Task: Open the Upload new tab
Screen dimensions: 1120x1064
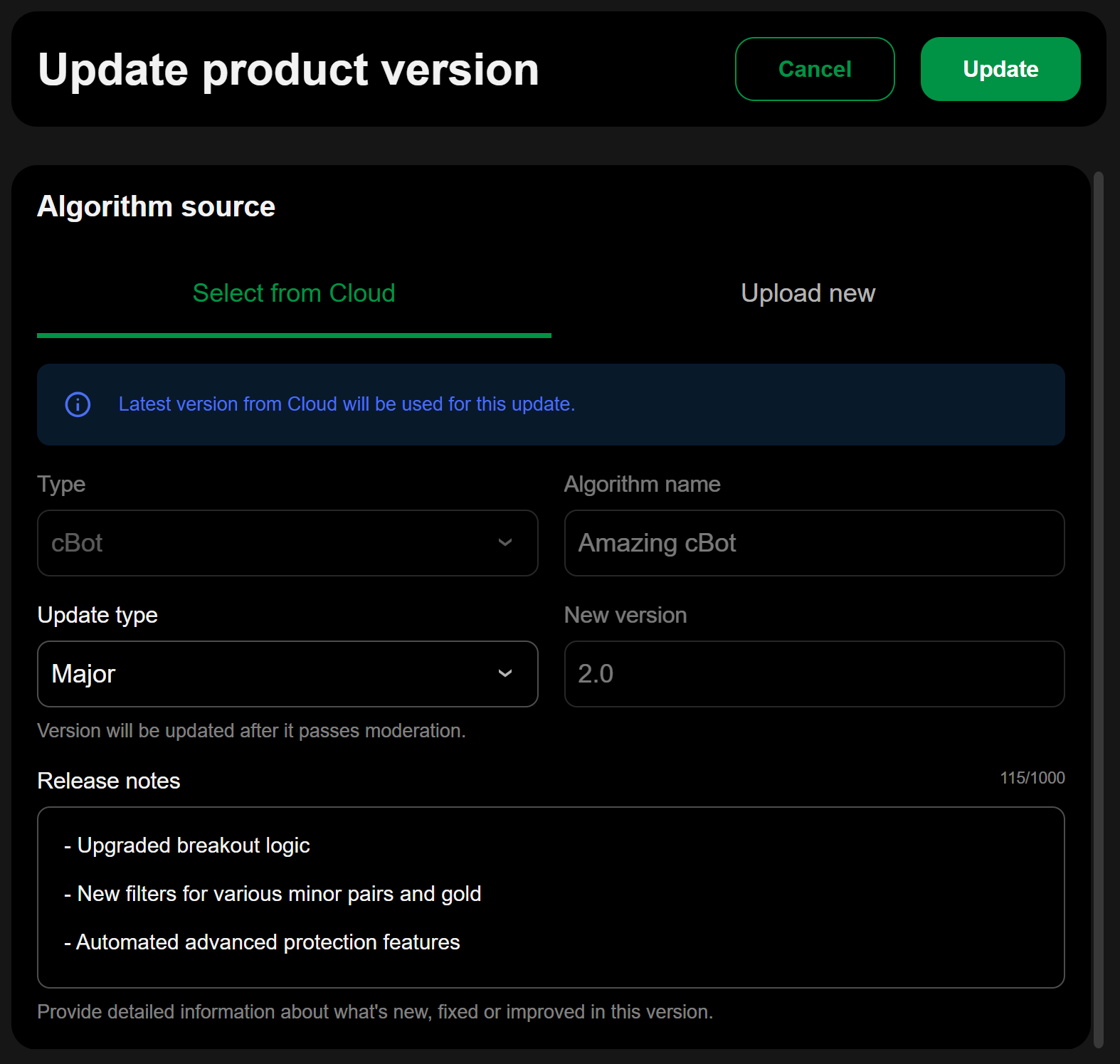Action: [x=808, y=293]
